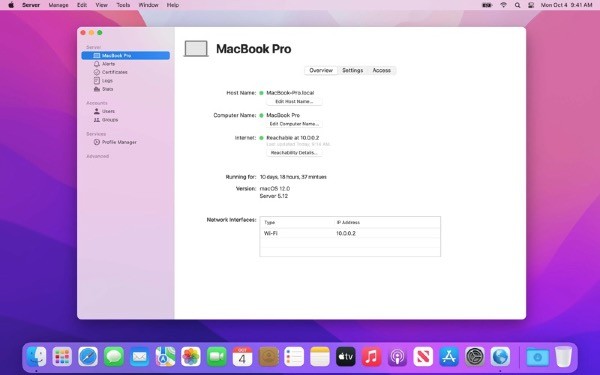This screenshot has width=600, height=375.
Task: Click the MacBook Pro laptop icon in header
Action: tap(196, 49)
